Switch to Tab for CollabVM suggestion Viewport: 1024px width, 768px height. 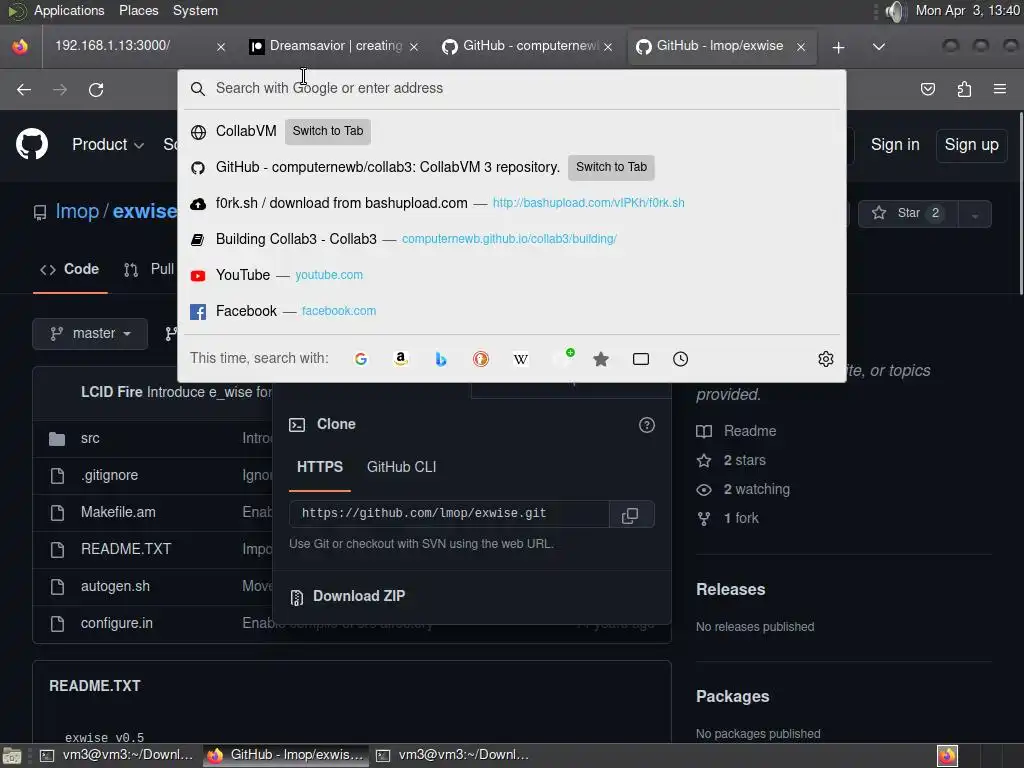point(328,131)
